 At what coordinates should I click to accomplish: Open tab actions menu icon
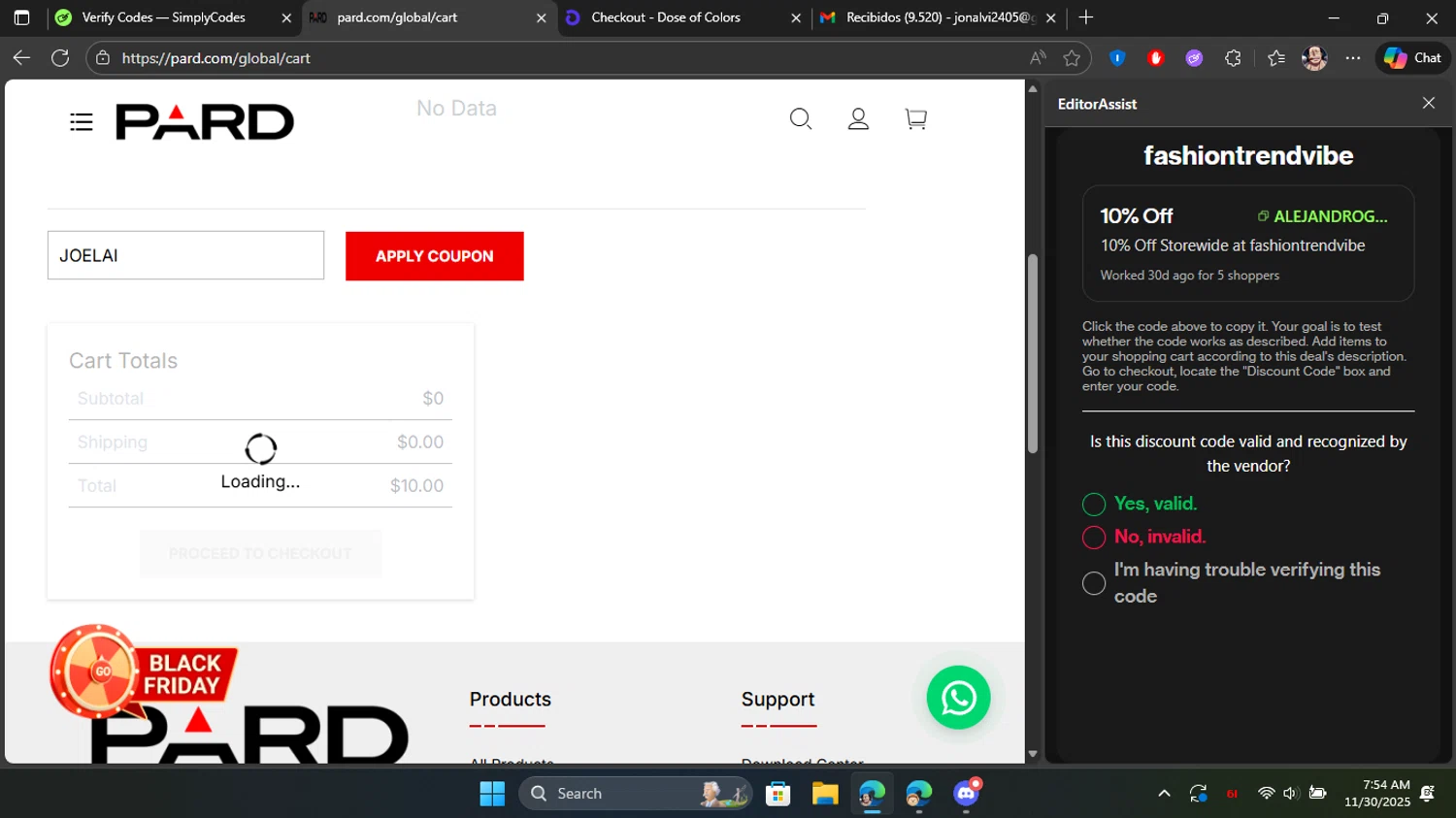21,17
